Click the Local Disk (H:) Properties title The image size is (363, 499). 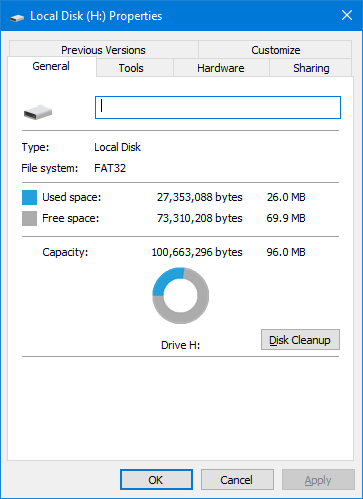[x=96, y=16]
